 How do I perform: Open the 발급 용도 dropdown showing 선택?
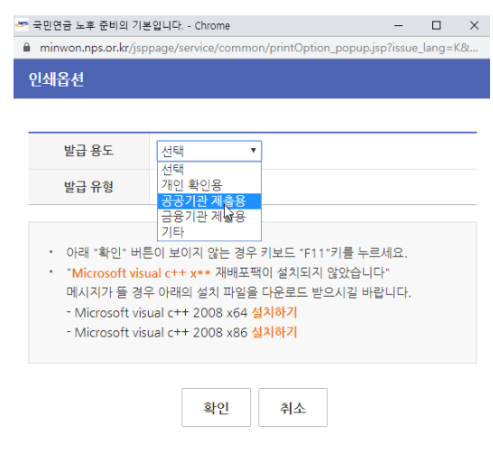tap(209, 151)
